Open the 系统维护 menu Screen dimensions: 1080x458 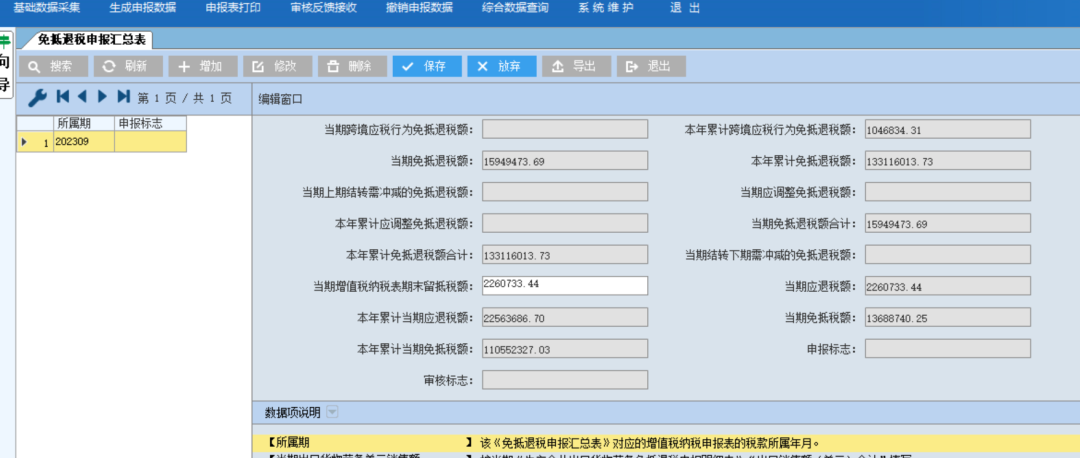[x=605, y=8]
